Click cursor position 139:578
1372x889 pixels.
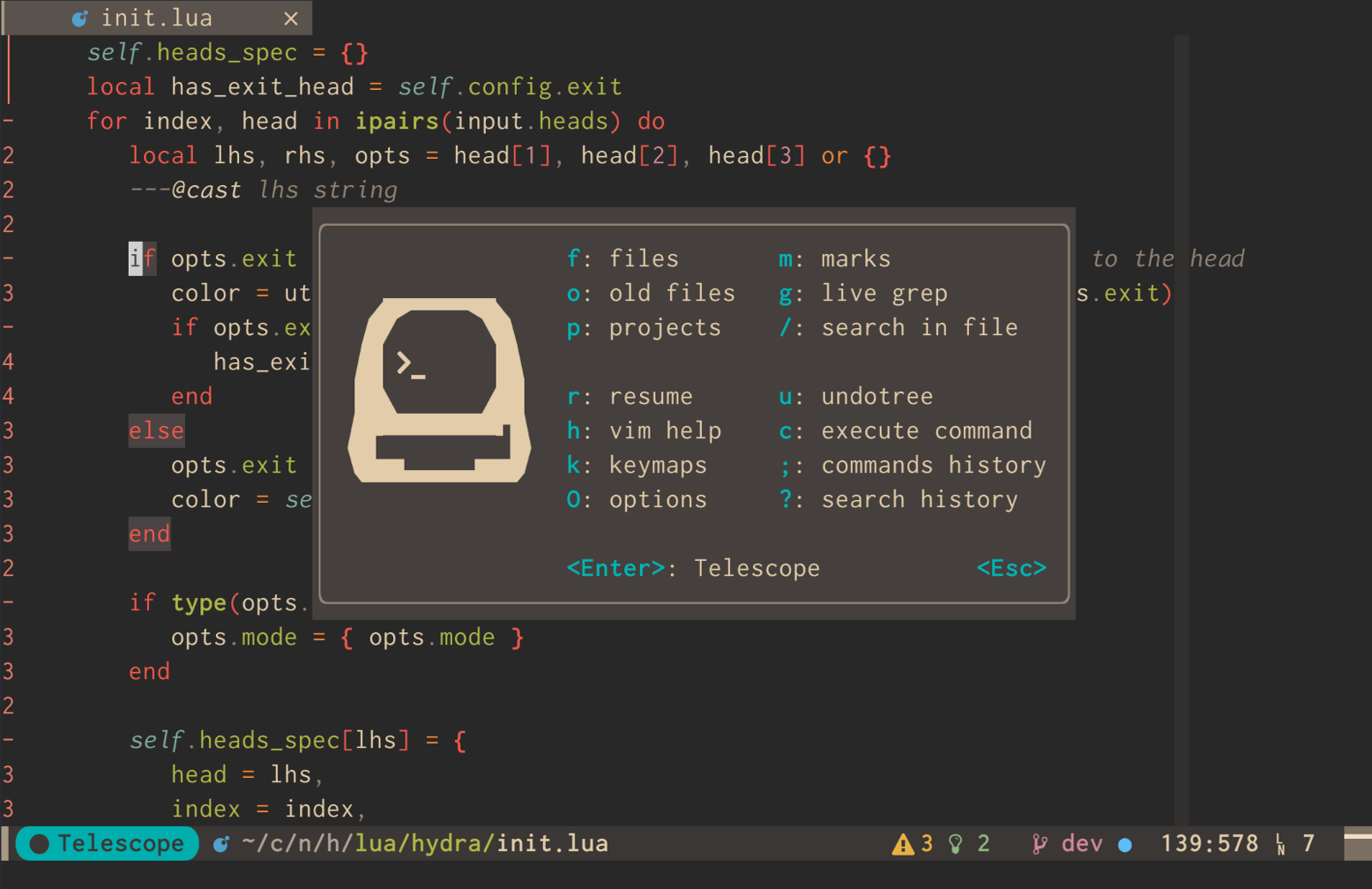tap(1209, 843)
